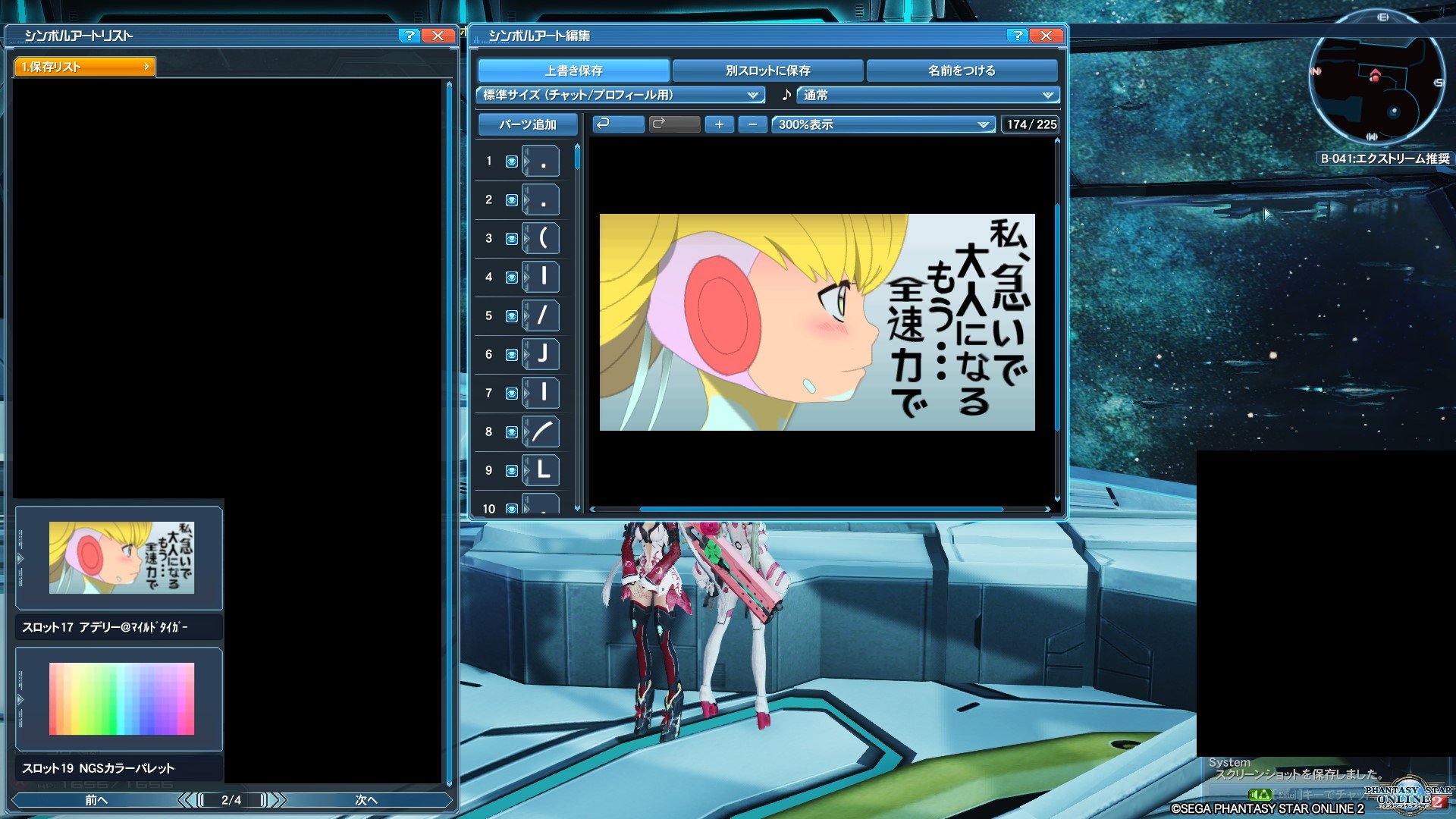Click the canvas vertical scrollbar
This screenshot has width=1456, height=819.
1057,320
